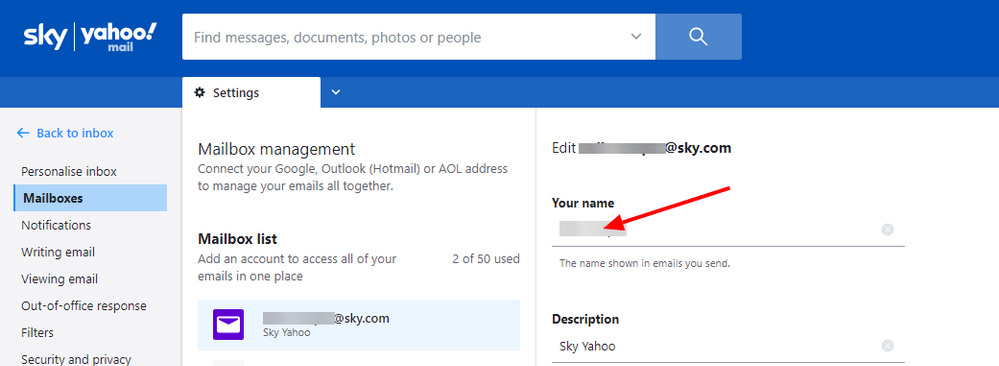Click the back arrow icon beside inbox link

(x=23, y=133)
